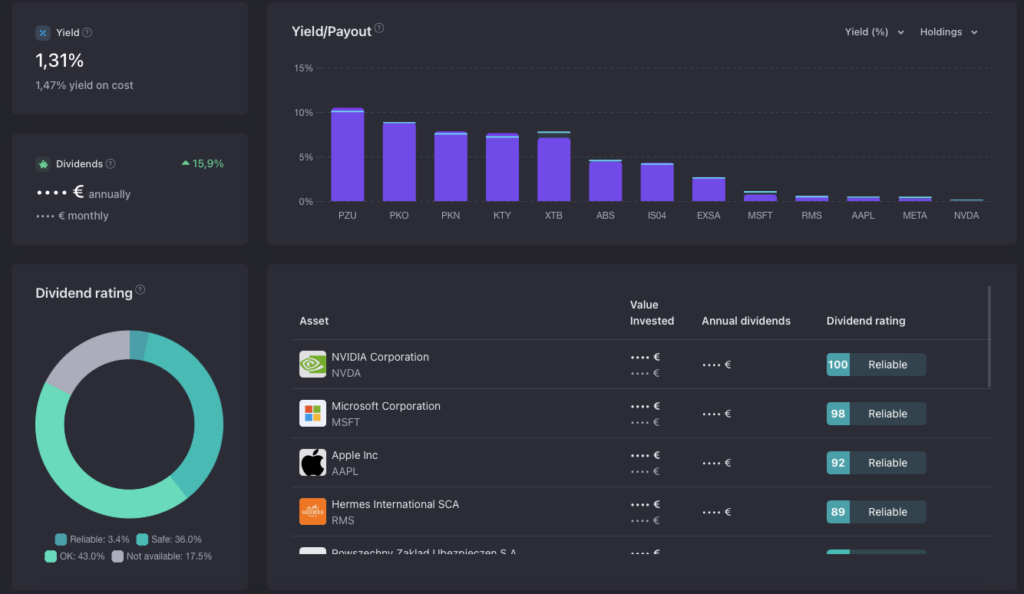The height and width of the screenshot is (594, 1024).
Task: Click the NVDA ticker under NVIDIA Corporation
Action: coord(346,373)
